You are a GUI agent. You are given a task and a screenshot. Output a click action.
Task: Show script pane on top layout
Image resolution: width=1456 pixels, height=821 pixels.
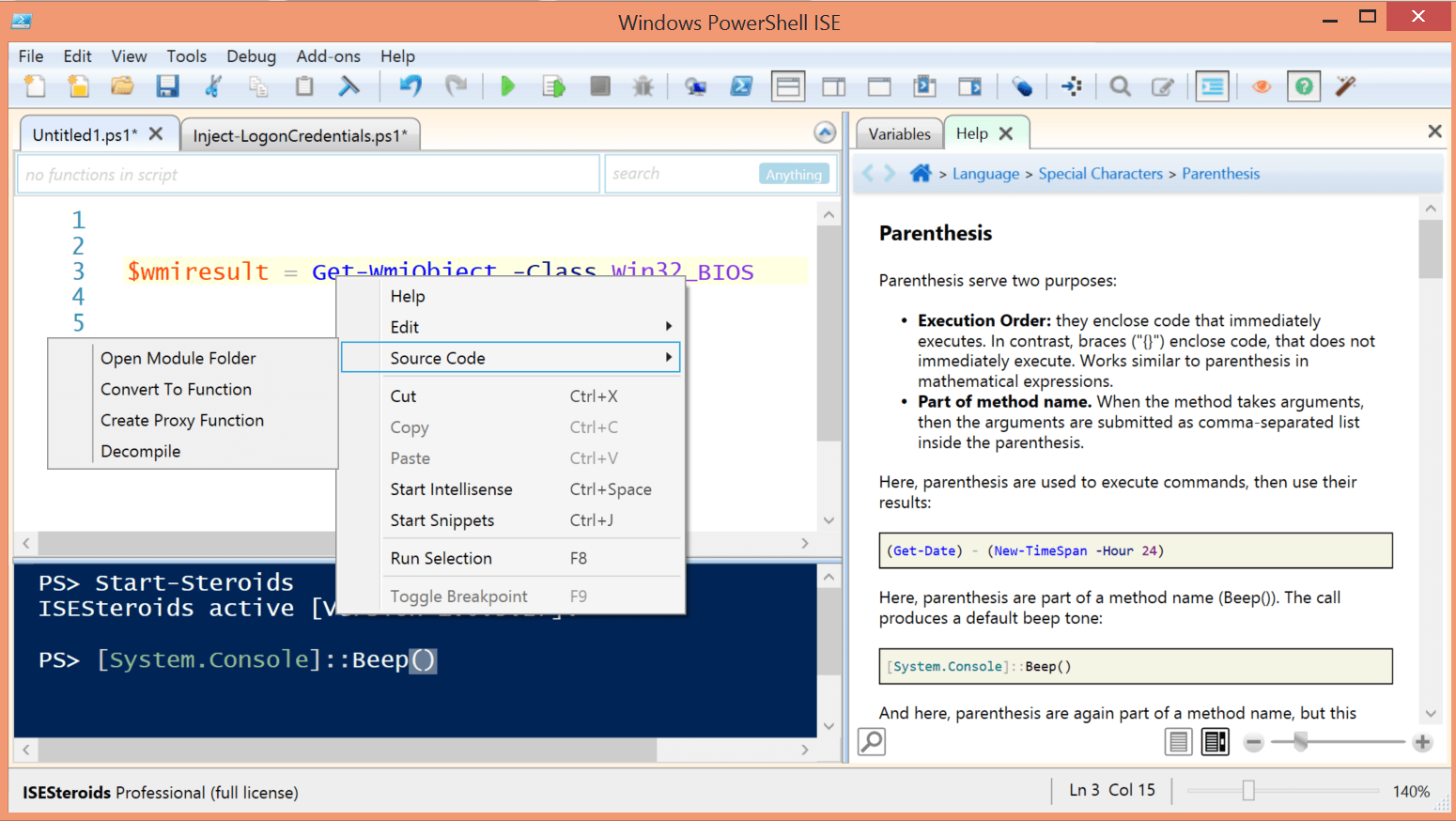(x=788, y=86)
